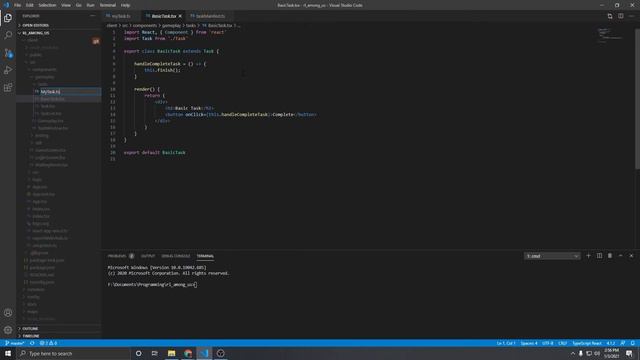Click the editor minimap
The width and height of the screenshot is (640, 360).
(x=611, y=35)
